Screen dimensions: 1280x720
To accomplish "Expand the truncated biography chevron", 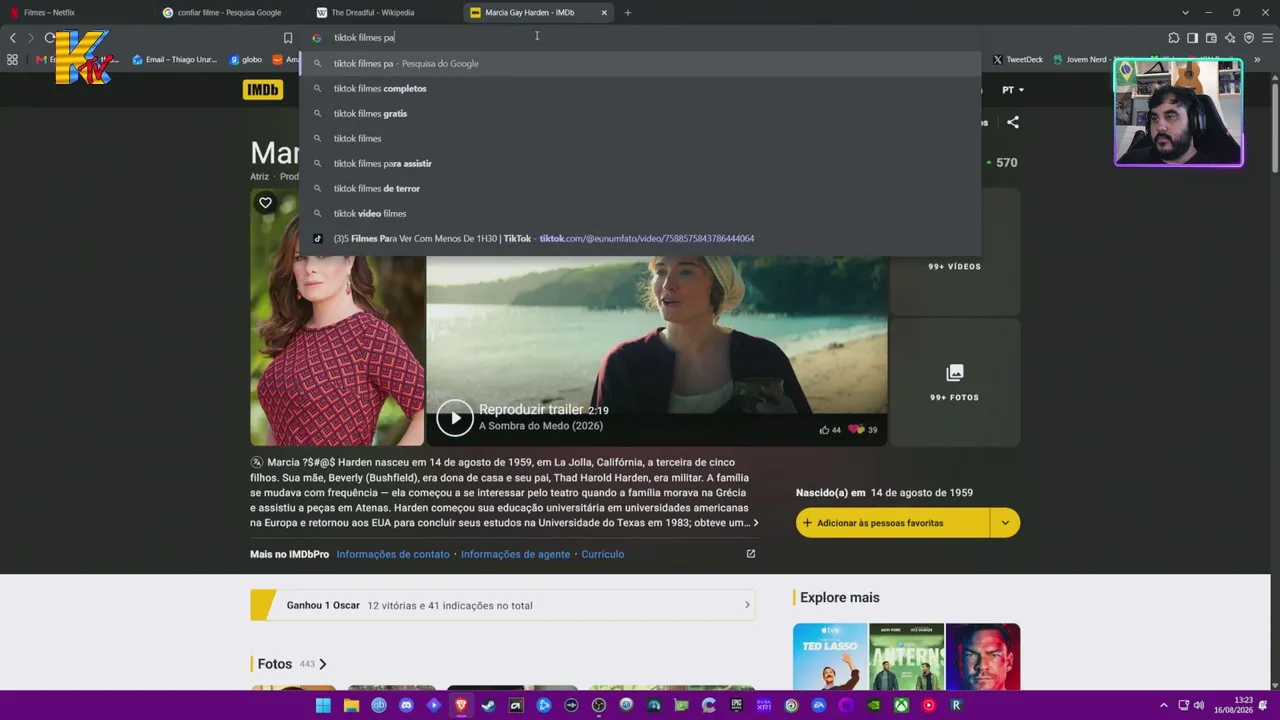I will click(x=756, y=523).
